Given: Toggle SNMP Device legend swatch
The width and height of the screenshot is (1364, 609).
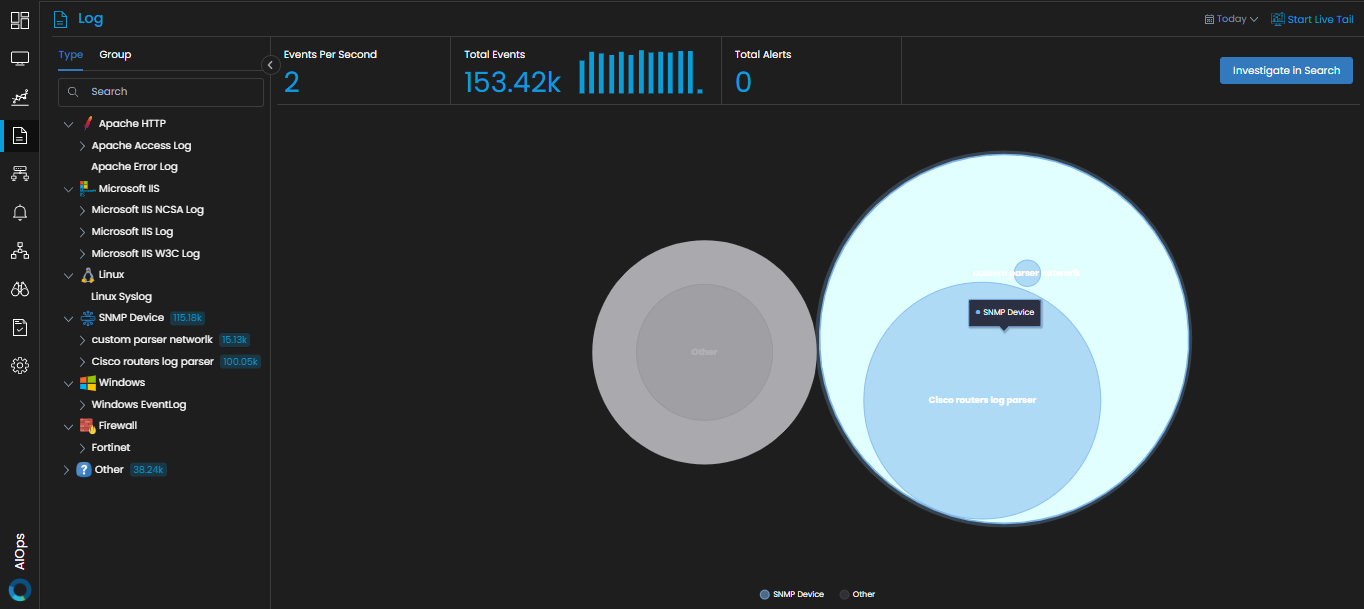Looking at the screenshot, I should coord(765,595).
